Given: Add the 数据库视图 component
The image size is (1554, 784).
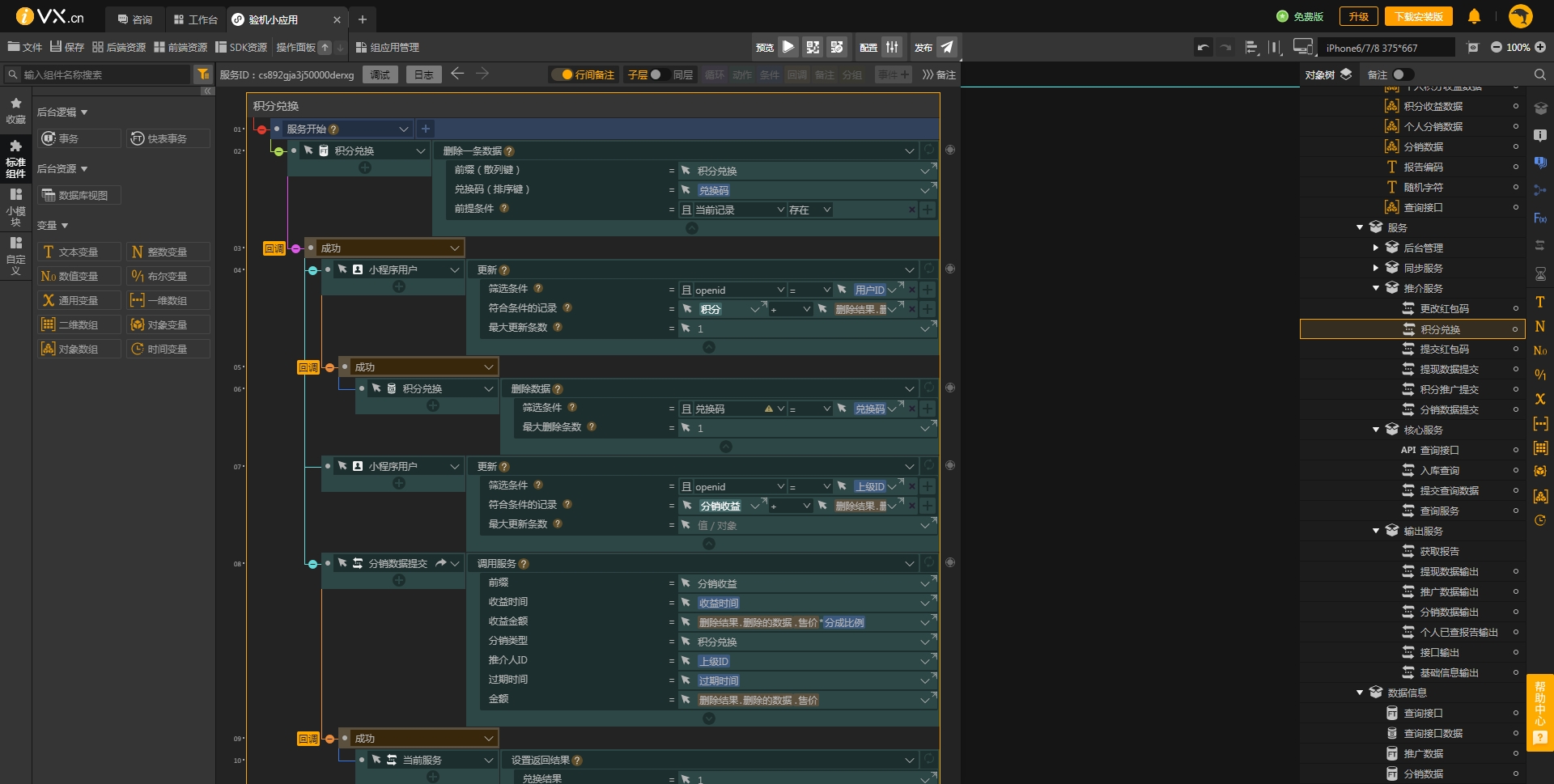Looking at the screenshot, I should 79,195.
